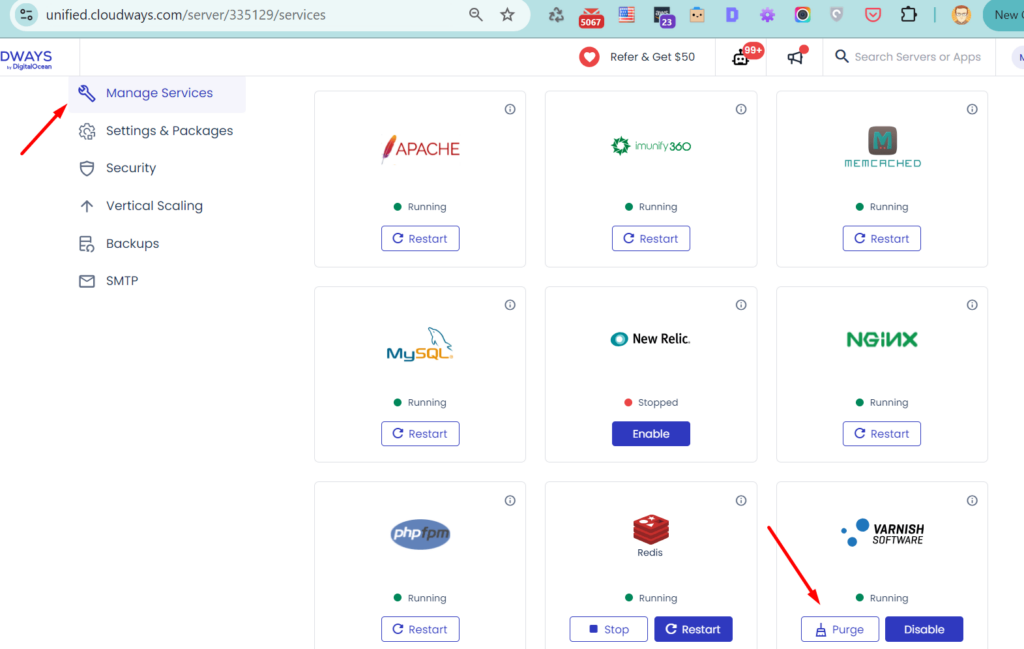
Task: Click the info icon on New Relic card
Action: 741,305
